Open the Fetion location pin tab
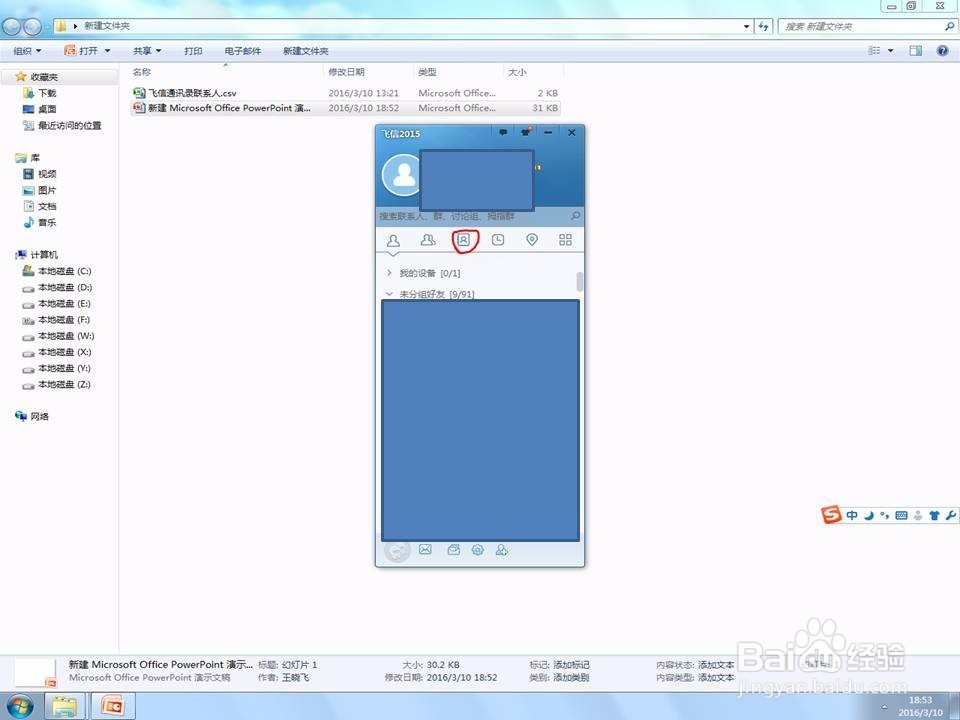This screenshot has width=960, height=720. tap(532, 240)
